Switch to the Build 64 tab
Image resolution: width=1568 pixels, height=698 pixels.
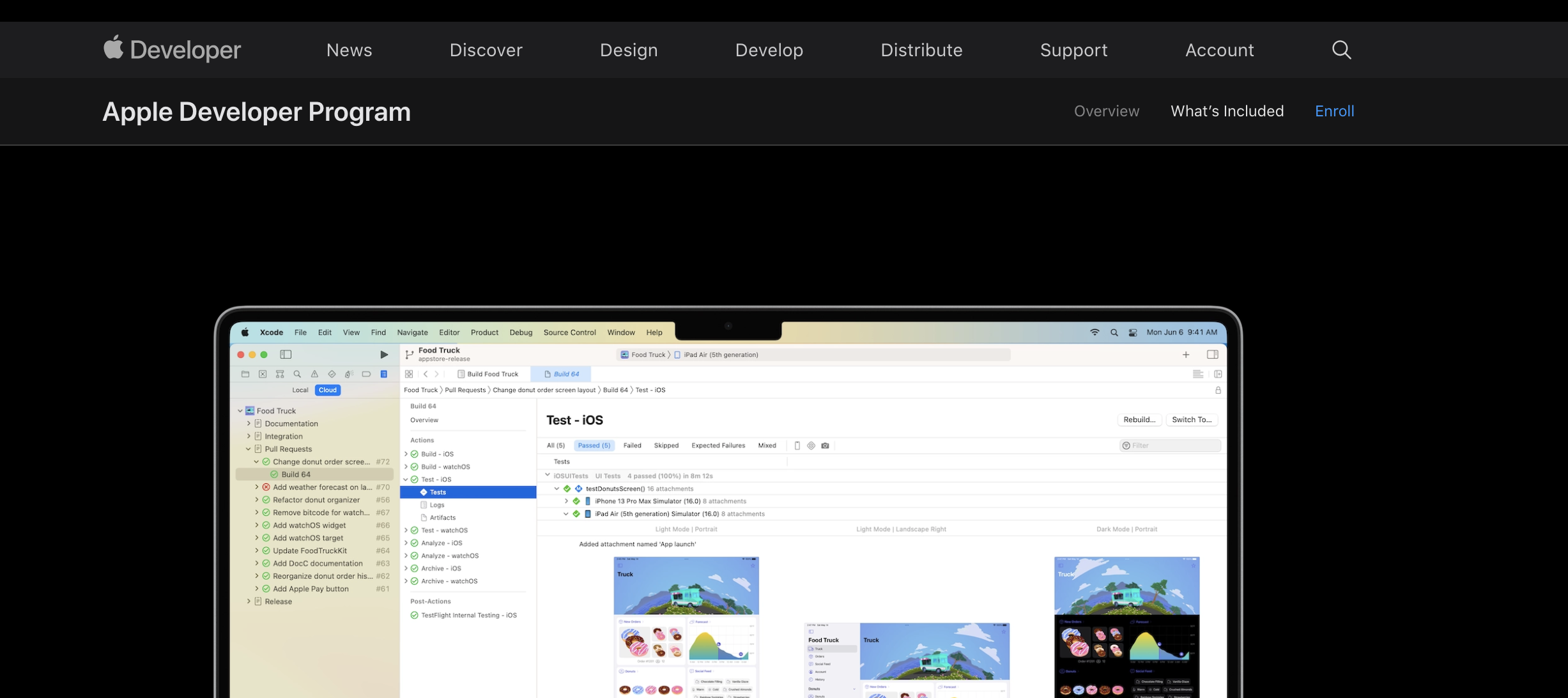pyautogui.click(x=561, y=374)
